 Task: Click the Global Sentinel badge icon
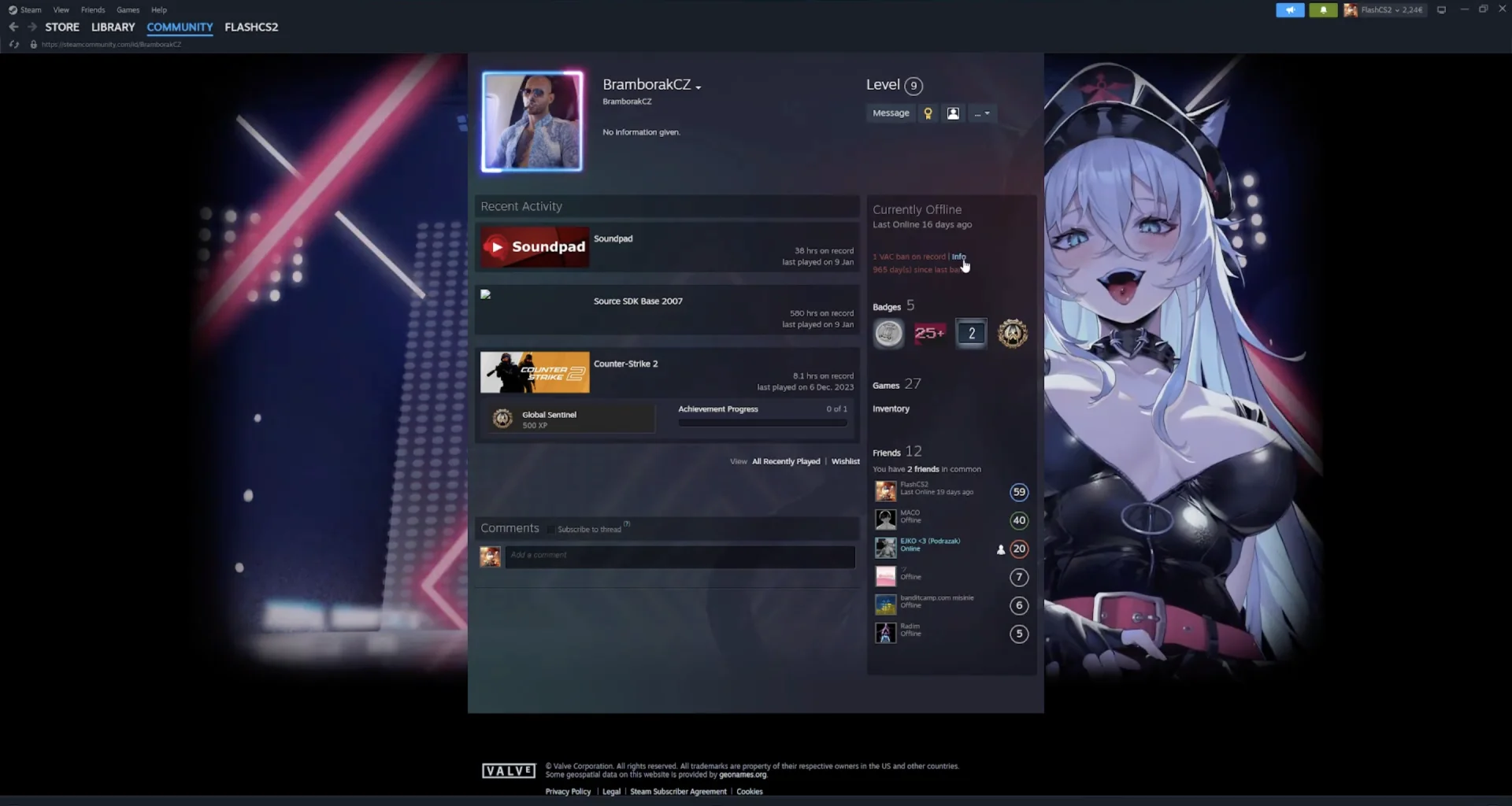[x=502, y=419]
